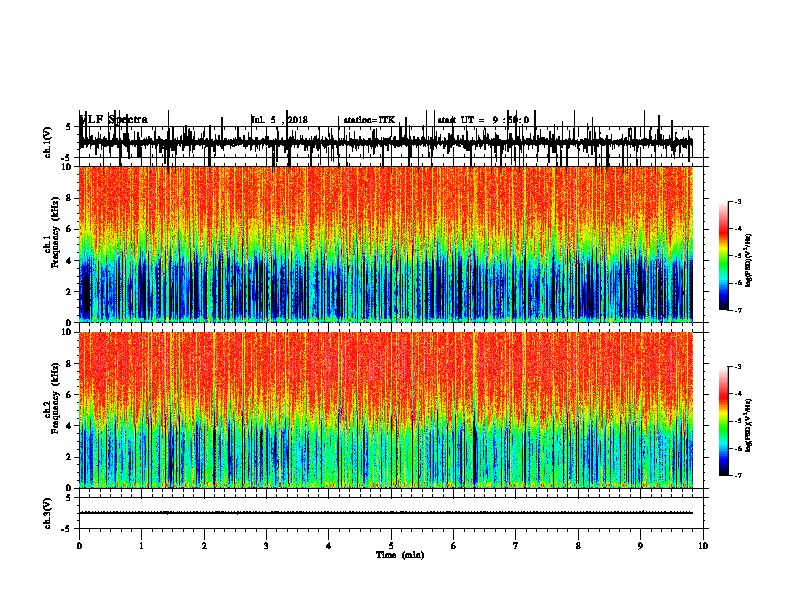
Task: Click time axis tick label "1"
Action: point(141,546)
